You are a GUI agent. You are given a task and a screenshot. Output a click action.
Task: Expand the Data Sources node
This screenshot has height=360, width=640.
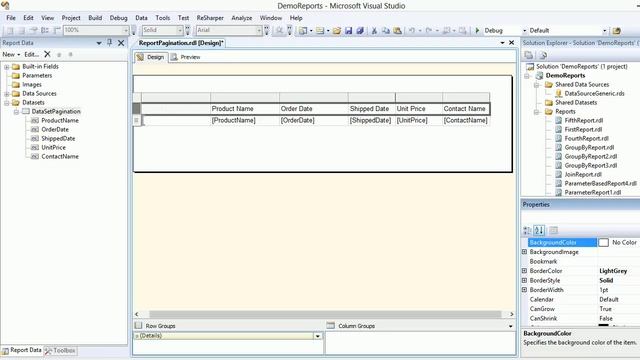pos(7,93)
